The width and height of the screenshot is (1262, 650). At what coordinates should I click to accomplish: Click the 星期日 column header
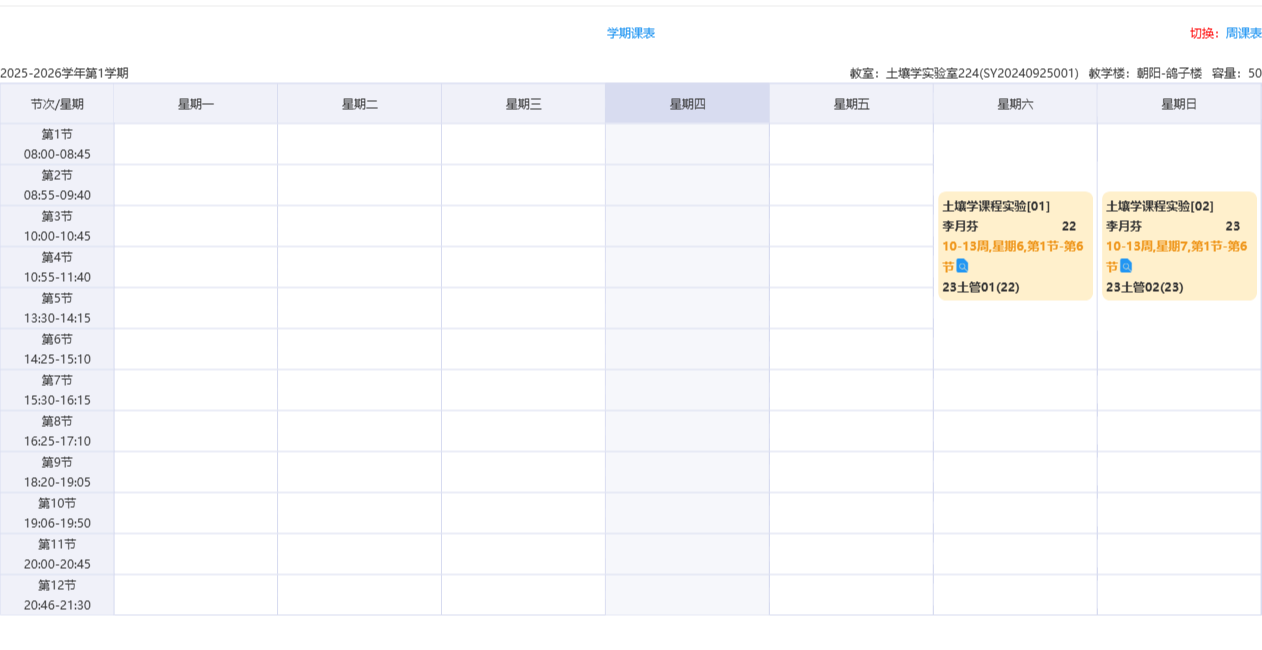pyautogui.click(x=1179, y=104)
